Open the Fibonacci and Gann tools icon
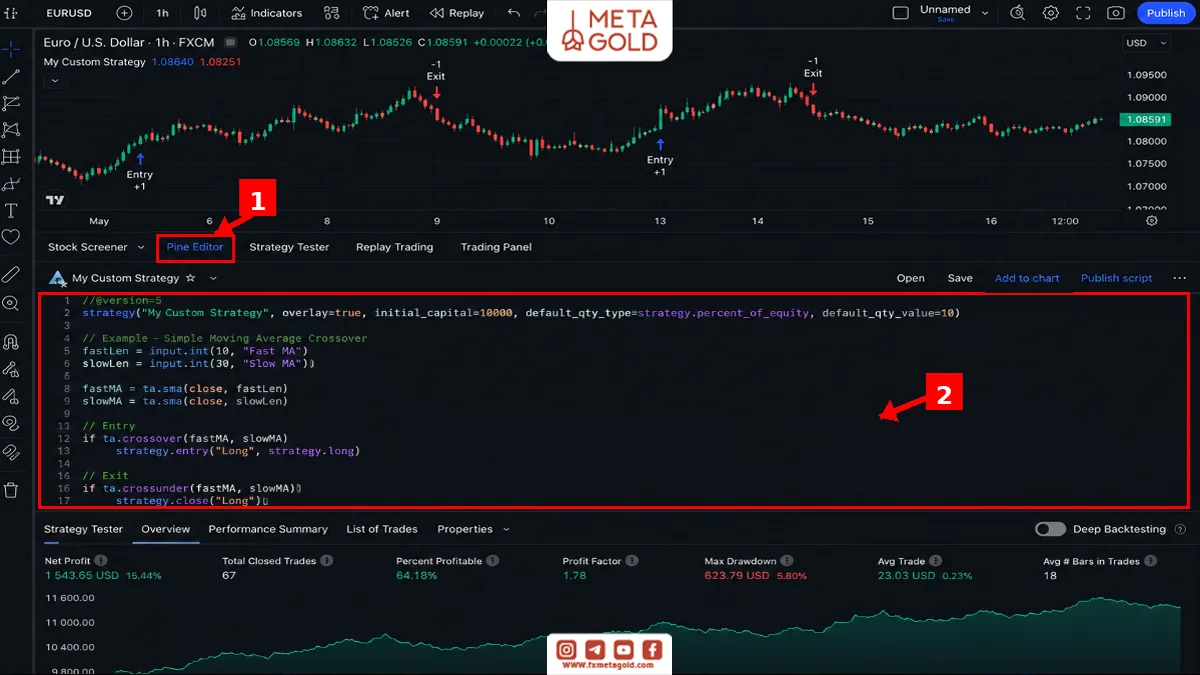This screenshot has height=675, width=1200. tap(11, 103)
